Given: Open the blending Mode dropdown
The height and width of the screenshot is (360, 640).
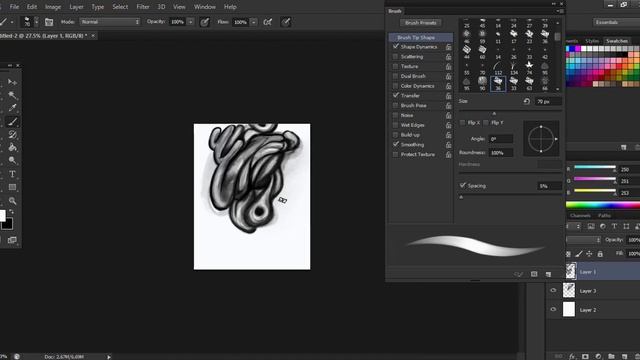Looking at the screenshot, I should click(110, 22).
